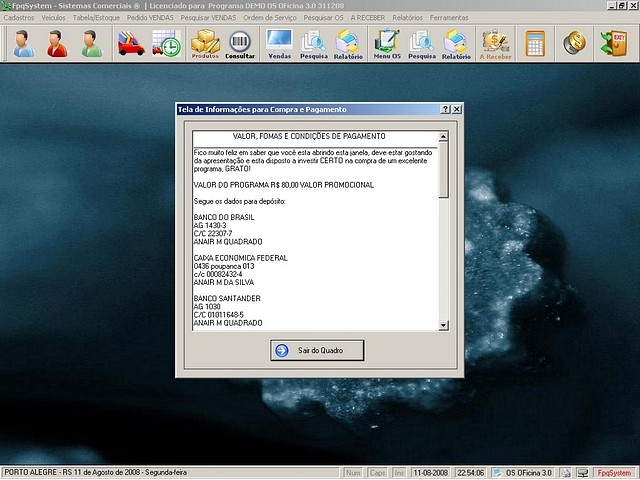Click the ANAIR M DA SILVA line

point(224,282)
